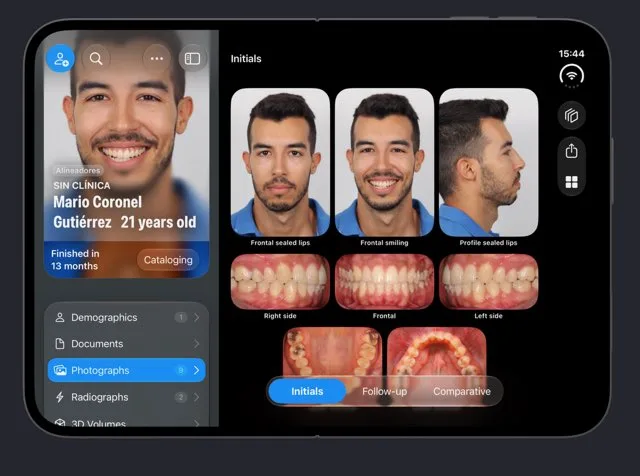Open the Profile sealed lips photo
This screenshot has width=640, height=476.
488,162
